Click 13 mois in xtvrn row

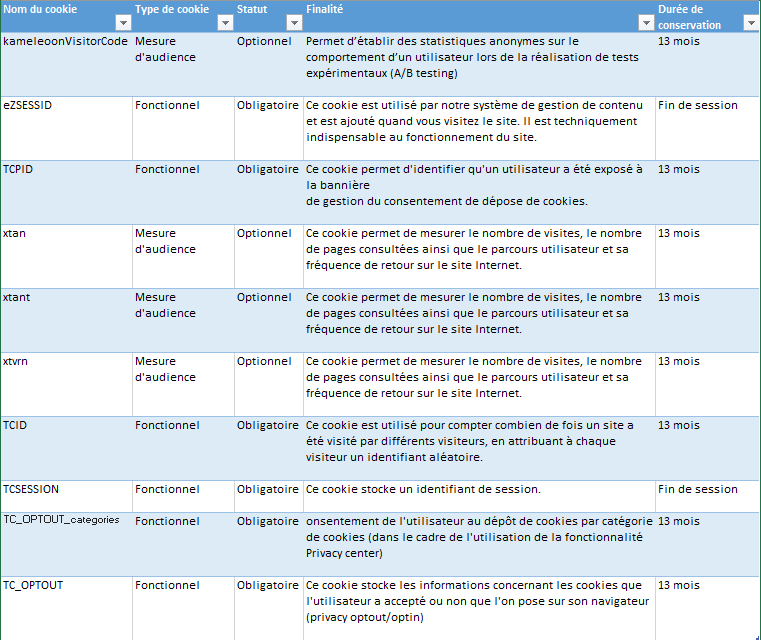pyautogui.click(x=708, y=384)
